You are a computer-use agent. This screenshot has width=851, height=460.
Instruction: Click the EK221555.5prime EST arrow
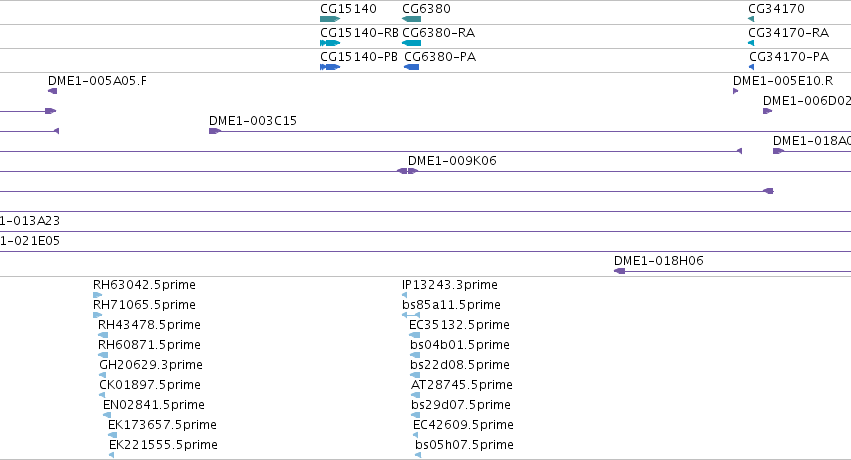(111, 455)
